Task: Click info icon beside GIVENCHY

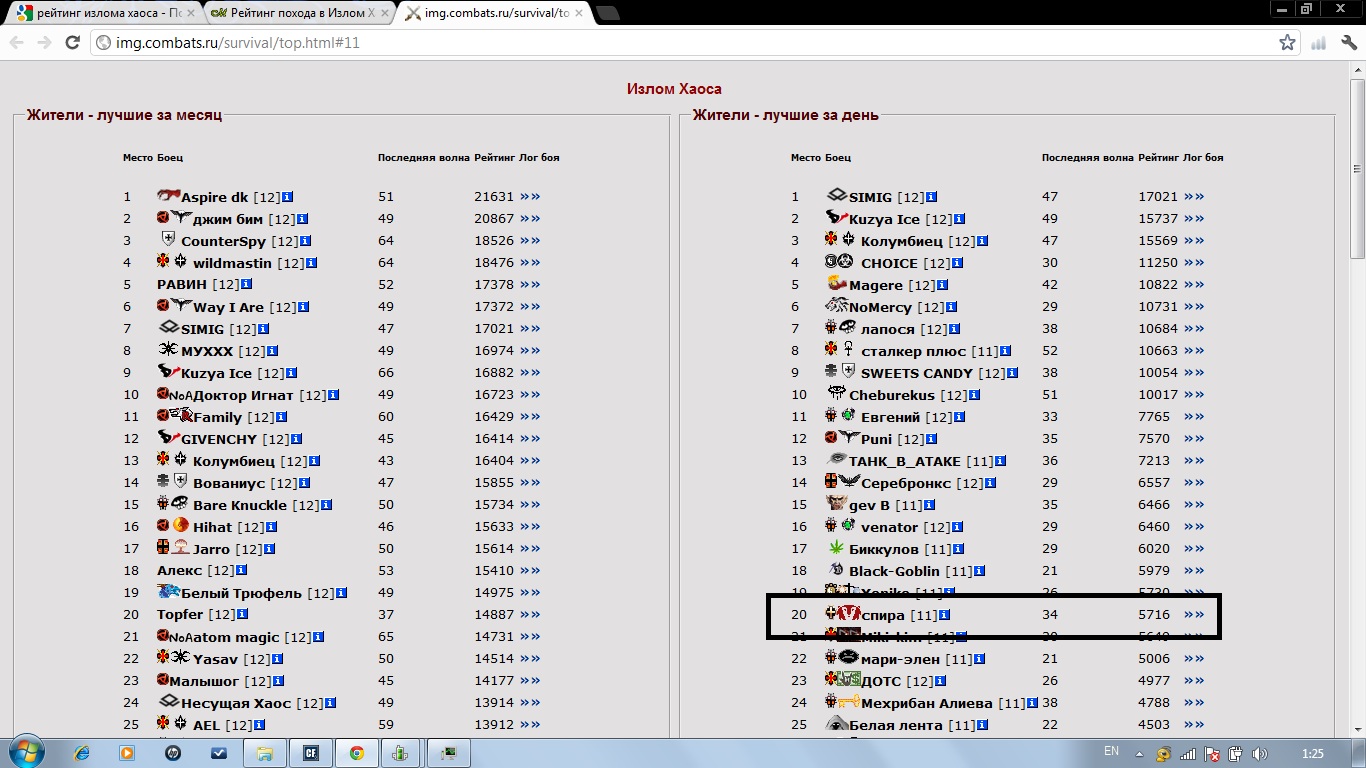Action: click(x=297, y=439)
